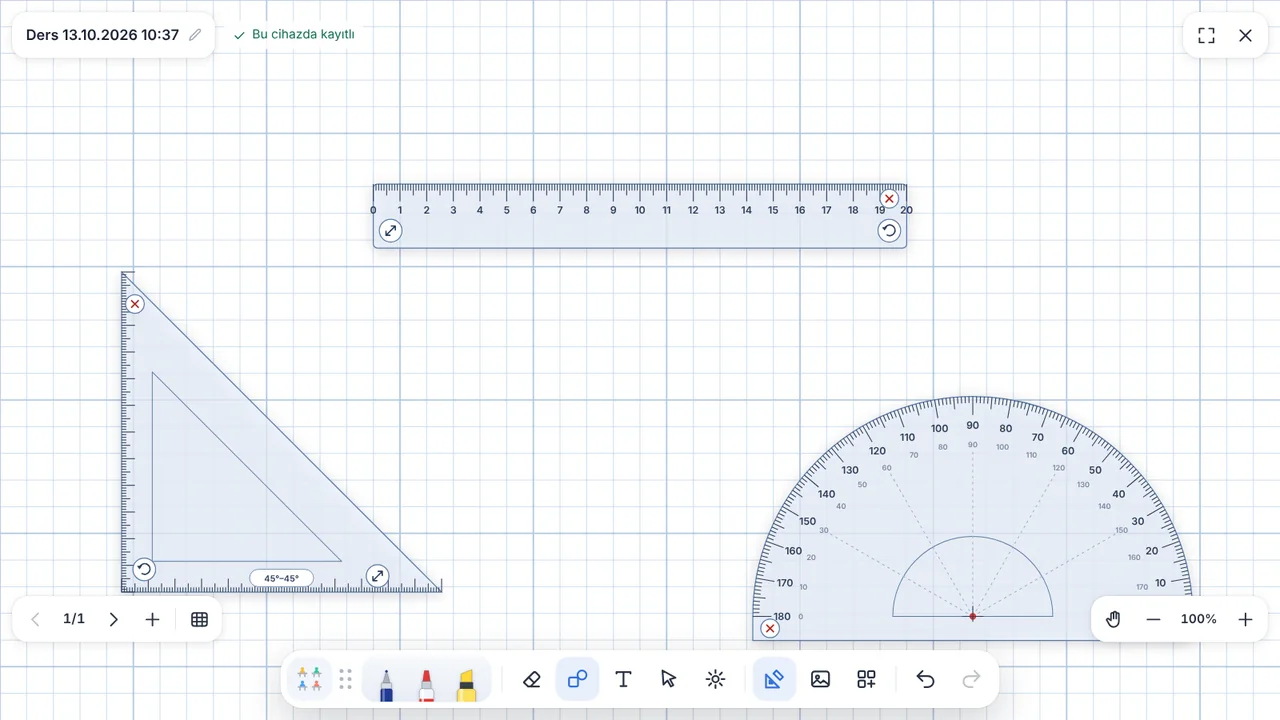1280x720 pixels.
Task: Undo the last action
Action: [925, 680]
